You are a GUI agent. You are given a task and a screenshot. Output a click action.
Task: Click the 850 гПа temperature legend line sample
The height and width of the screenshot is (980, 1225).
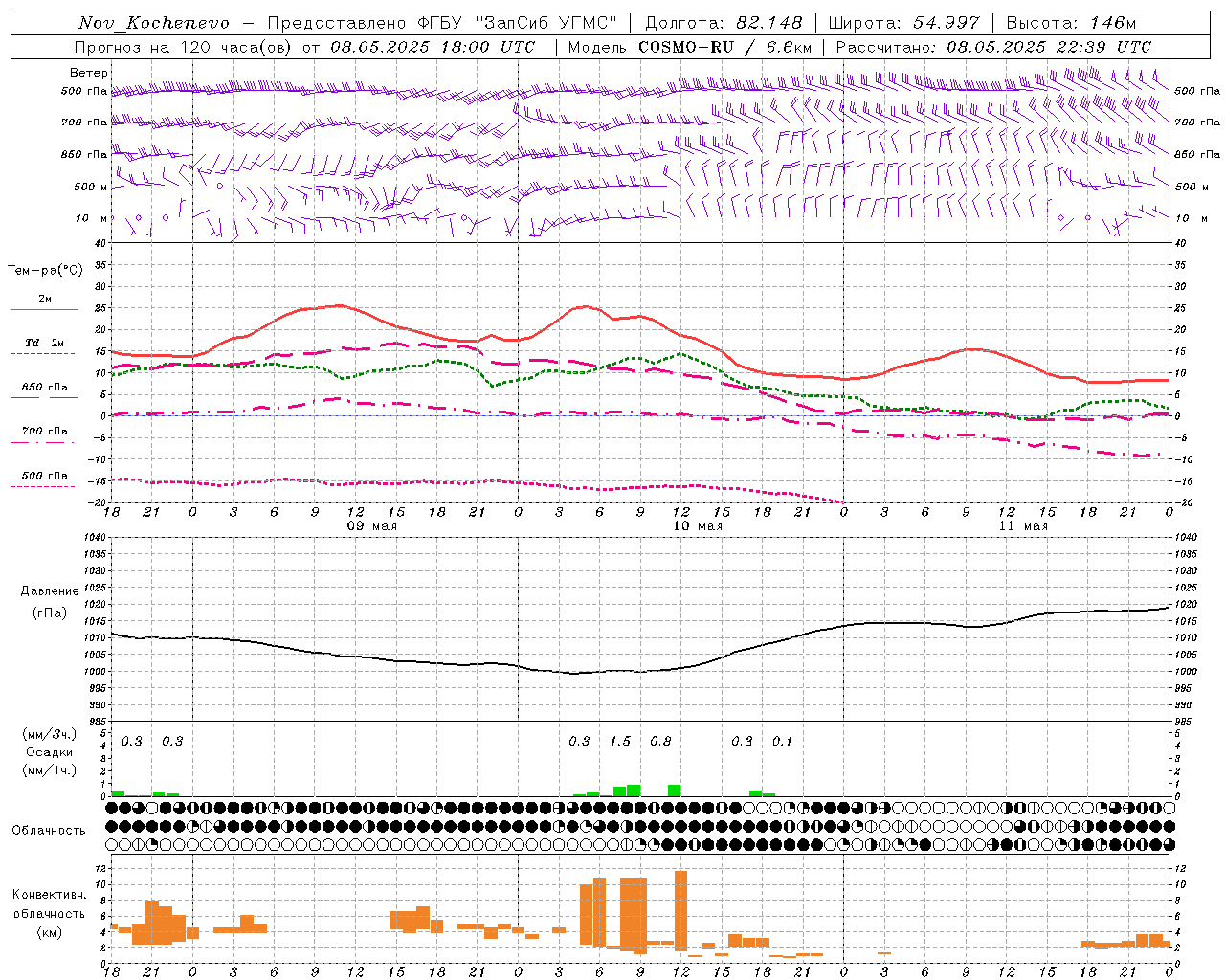click(x=44, y=397)
